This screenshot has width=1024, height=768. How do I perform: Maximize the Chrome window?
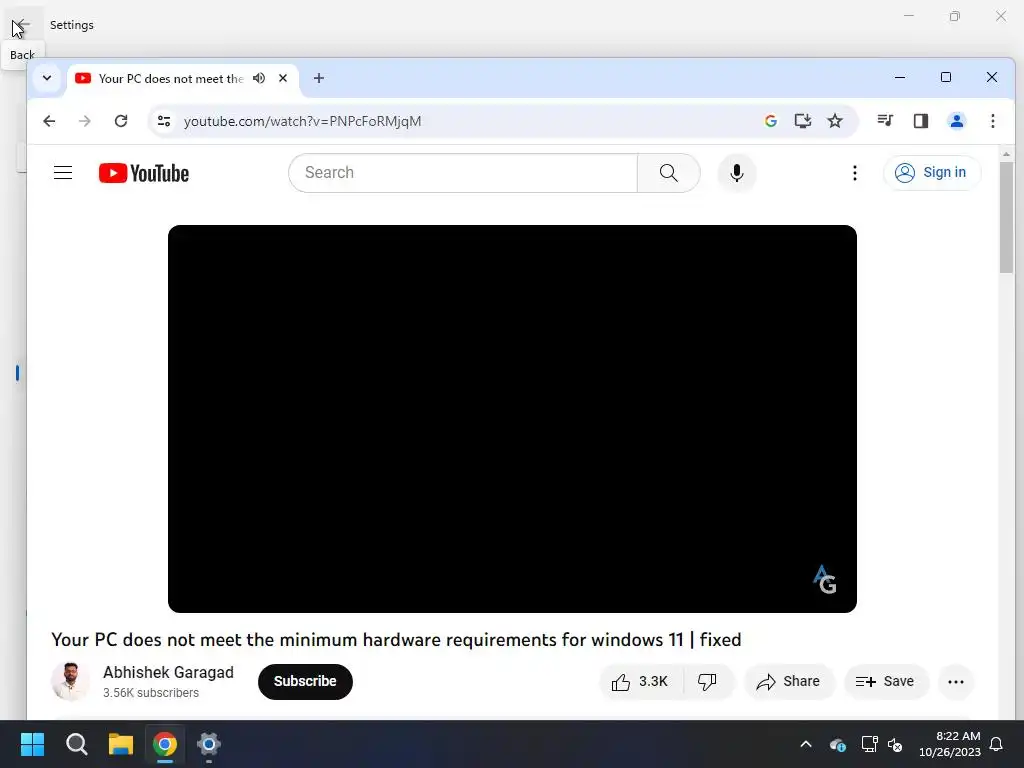tap(946, 78)
